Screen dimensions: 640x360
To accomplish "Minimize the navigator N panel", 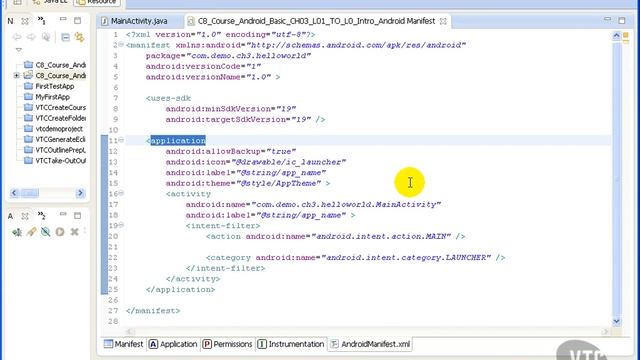I will tap(63, 19).
